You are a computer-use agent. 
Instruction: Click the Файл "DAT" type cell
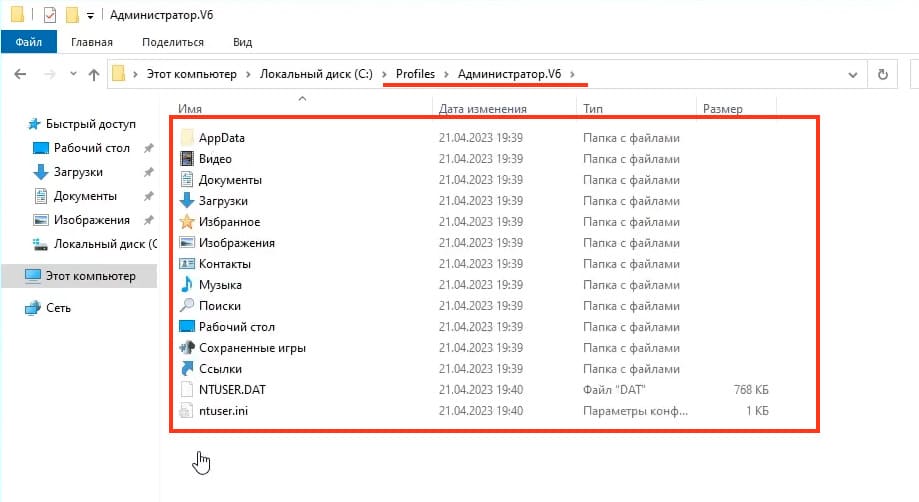click(614, 390)
